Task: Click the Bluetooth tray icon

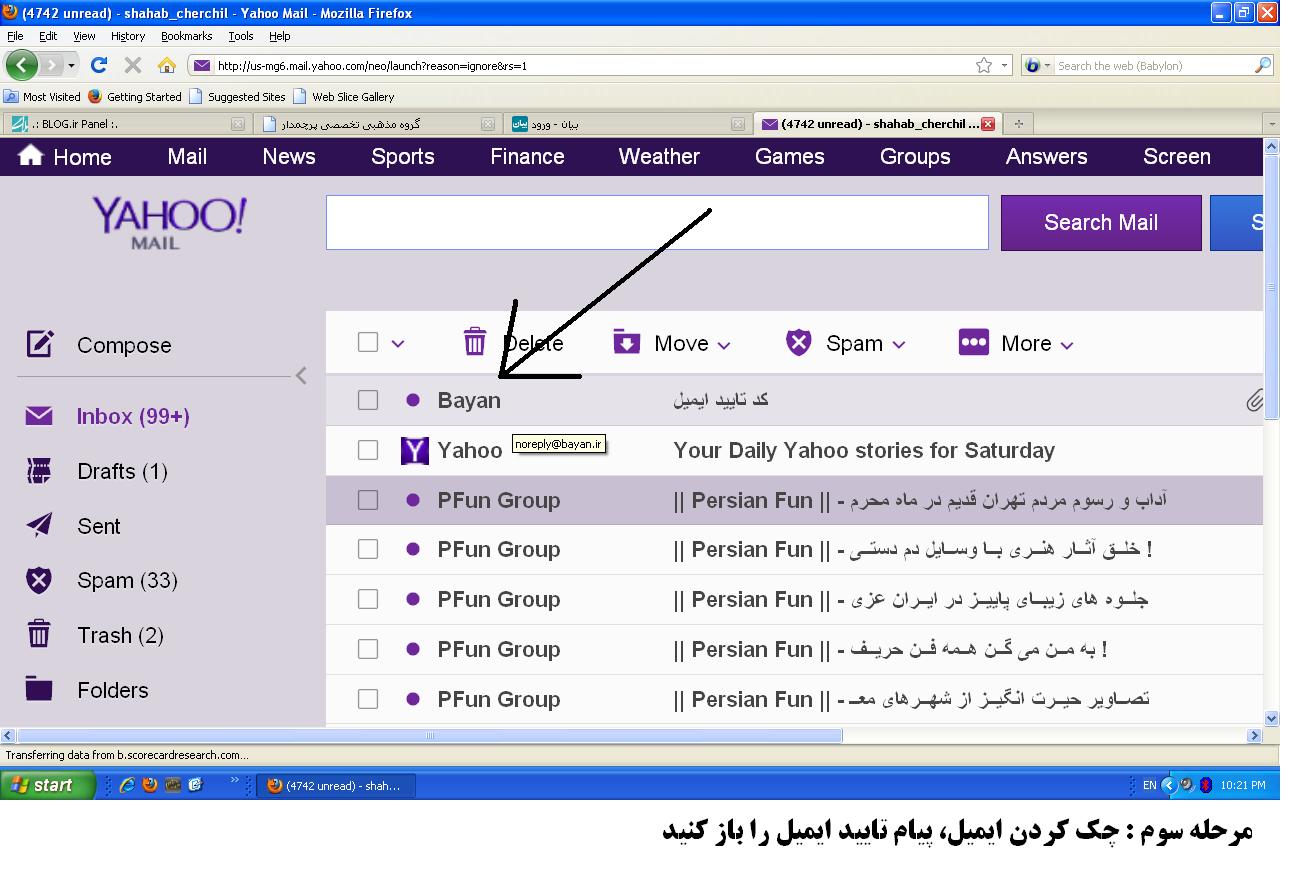Action: click(x=1205, y=785)
